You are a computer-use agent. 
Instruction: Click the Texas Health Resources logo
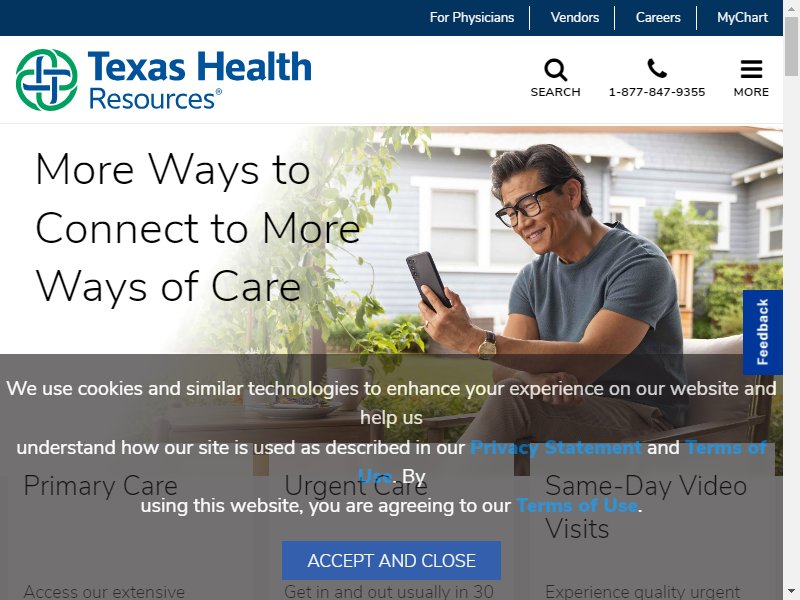point(164,80)
